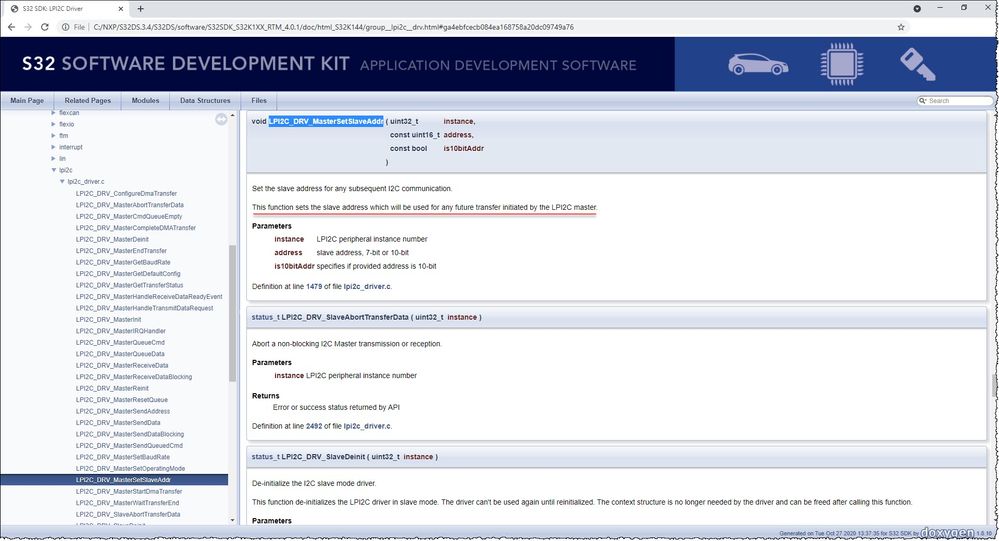Select LPI2C_DRV_MasterInit in the tree
Screen dimensions: 999x541
pyautogui.click(x=108, y=320)
